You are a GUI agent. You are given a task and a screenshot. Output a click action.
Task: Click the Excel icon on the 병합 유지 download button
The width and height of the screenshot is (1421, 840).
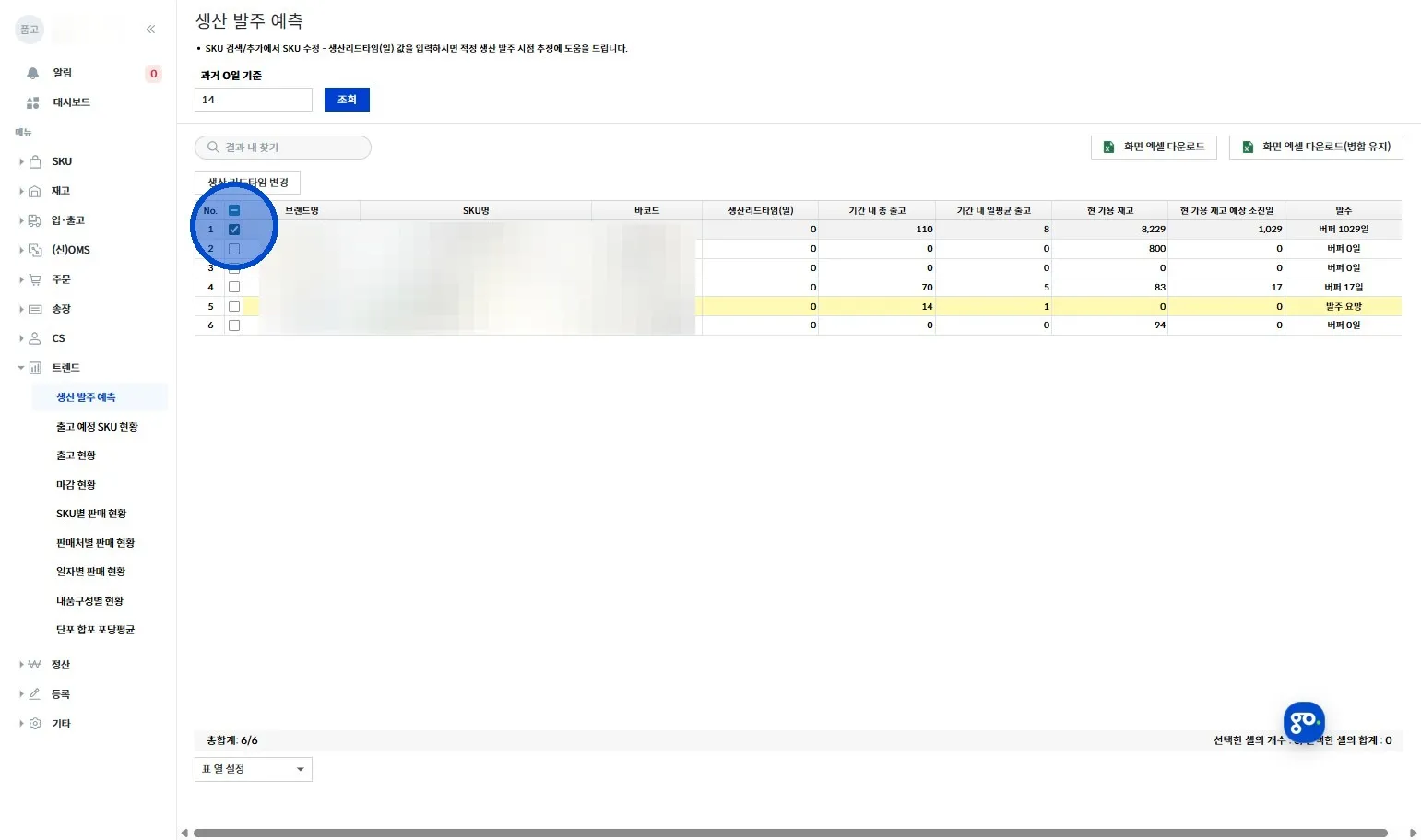[x=1248, y=148]
